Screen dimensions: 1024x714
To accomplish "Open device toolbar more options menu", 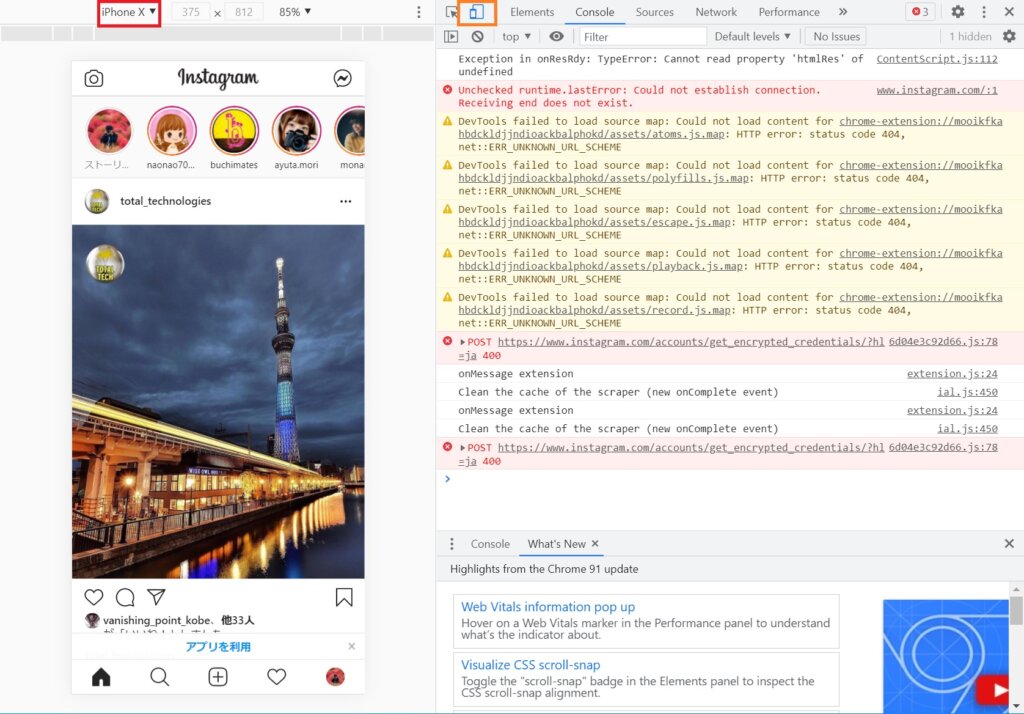I will click(x=419, y=12).
